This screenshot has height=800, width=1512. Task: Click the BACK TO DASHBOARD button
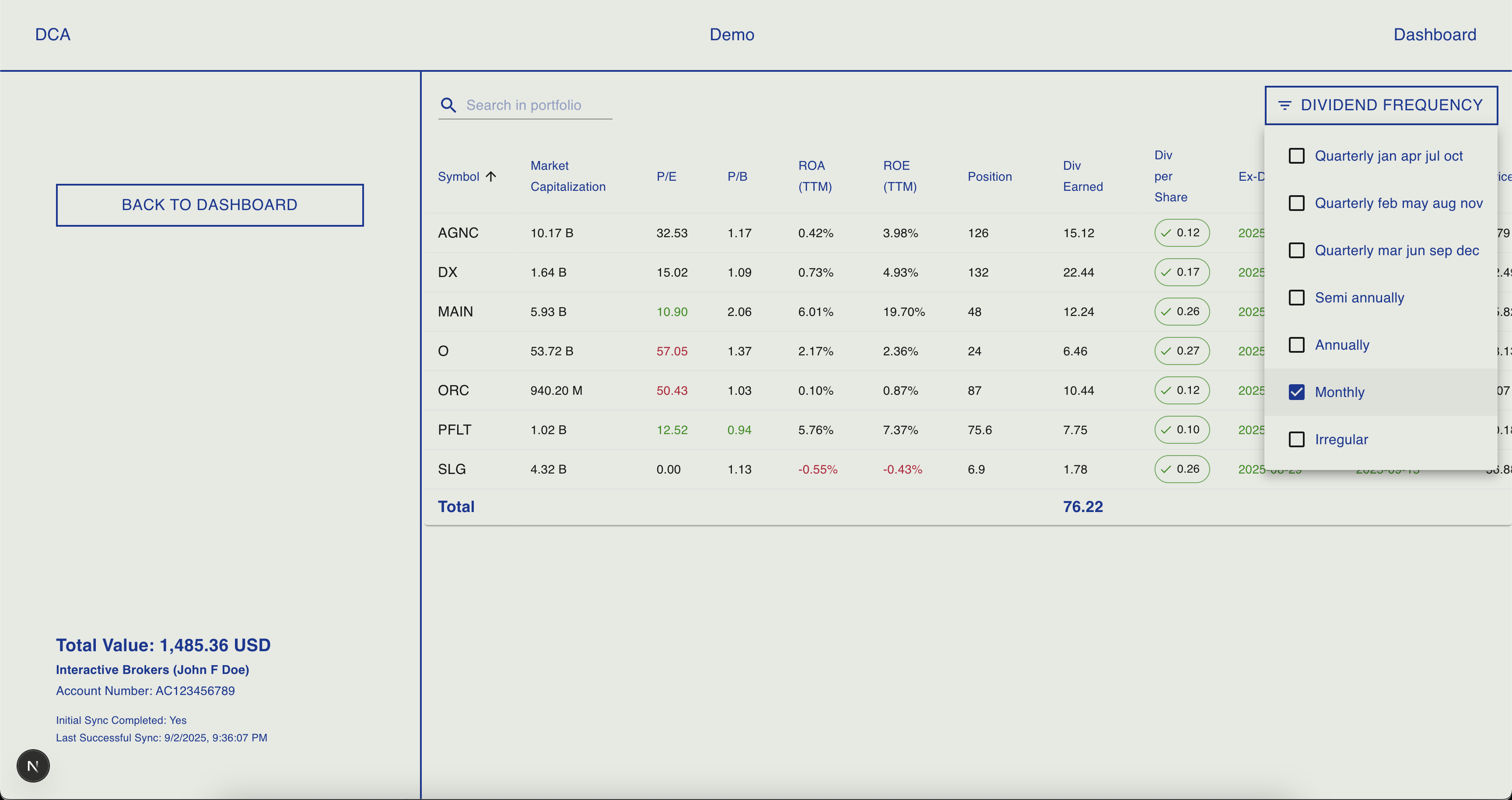[210, 205]
